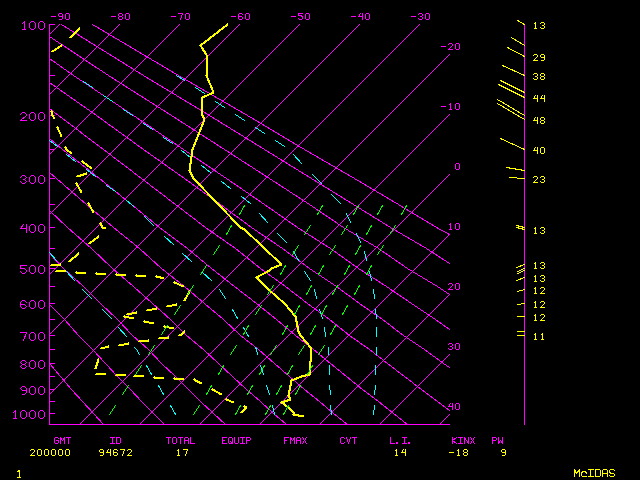Image resolution: width=640 pixels, height=480 pixels.
Task: Click the 500 pressure level label
Action: coord(32,269)
